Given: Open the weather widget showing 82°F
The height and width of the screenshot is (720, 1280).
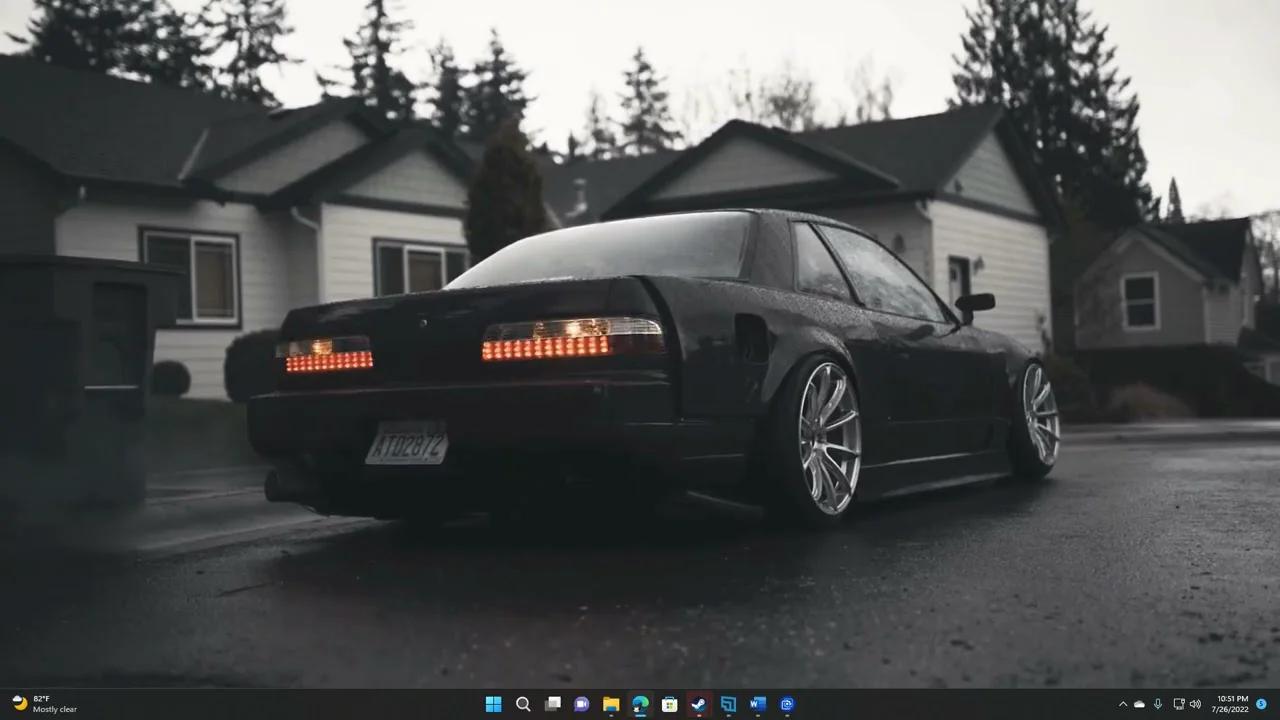Looking at the screenshot, I should [45, 704].
